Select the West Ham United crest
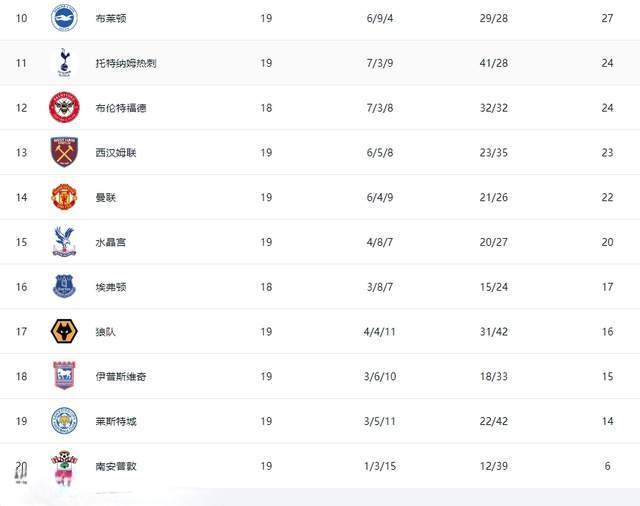The width and height of the screenshot is (640, 506). pyautogui.click(x=64, y=152)
